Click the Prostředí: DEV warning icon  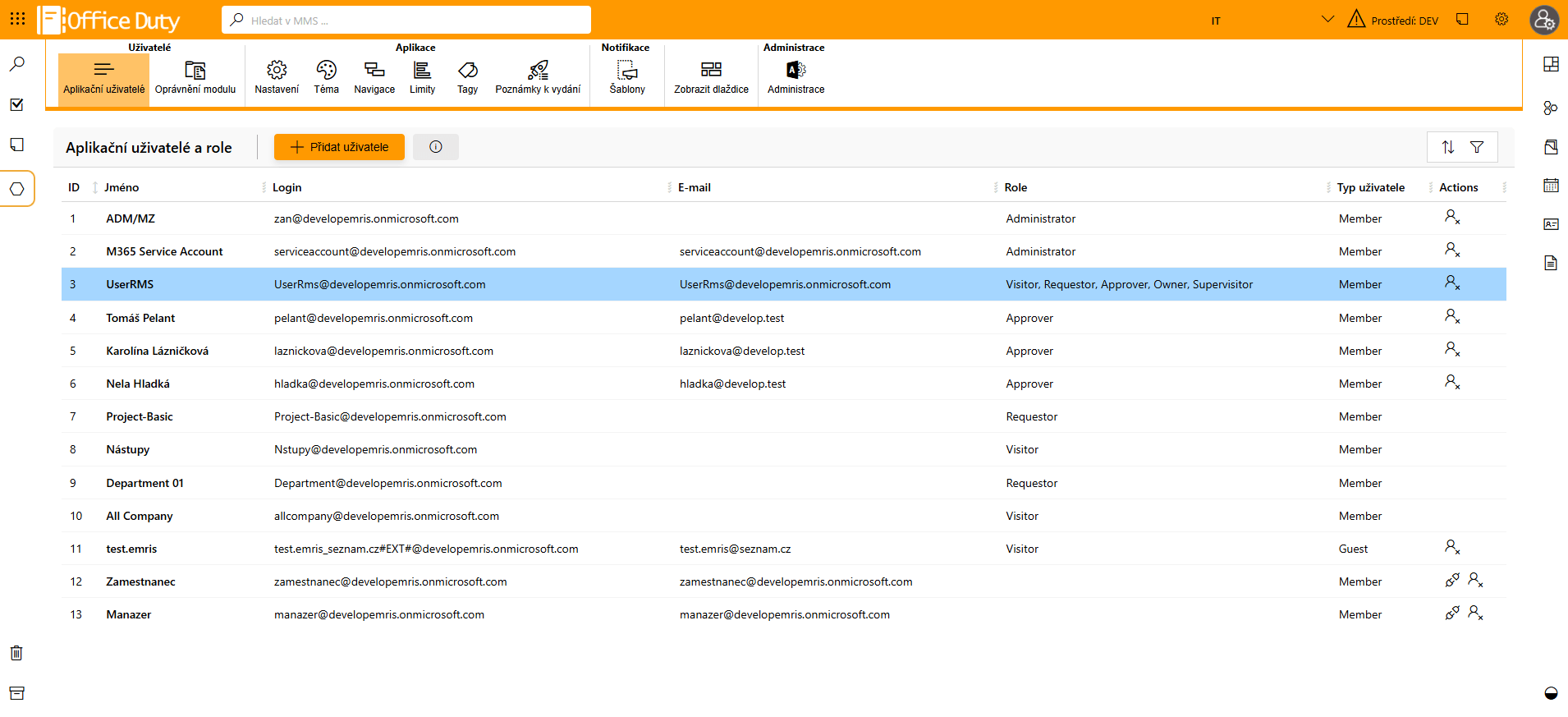tap(1356, 19)
